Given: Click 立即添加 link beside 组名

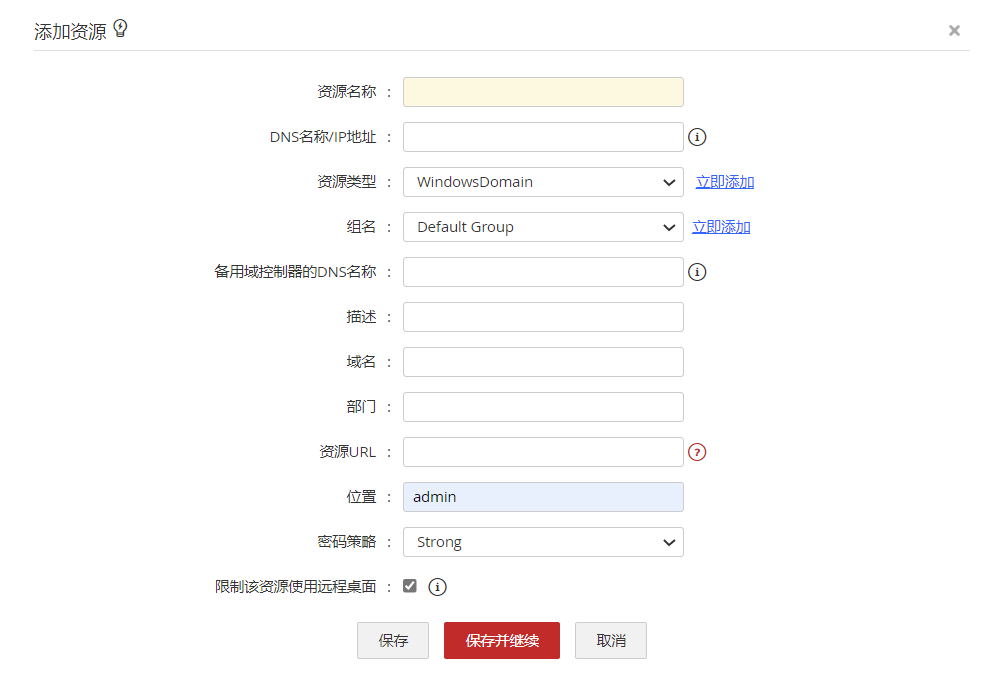Looking at the screenshot, I should point(721,227).
